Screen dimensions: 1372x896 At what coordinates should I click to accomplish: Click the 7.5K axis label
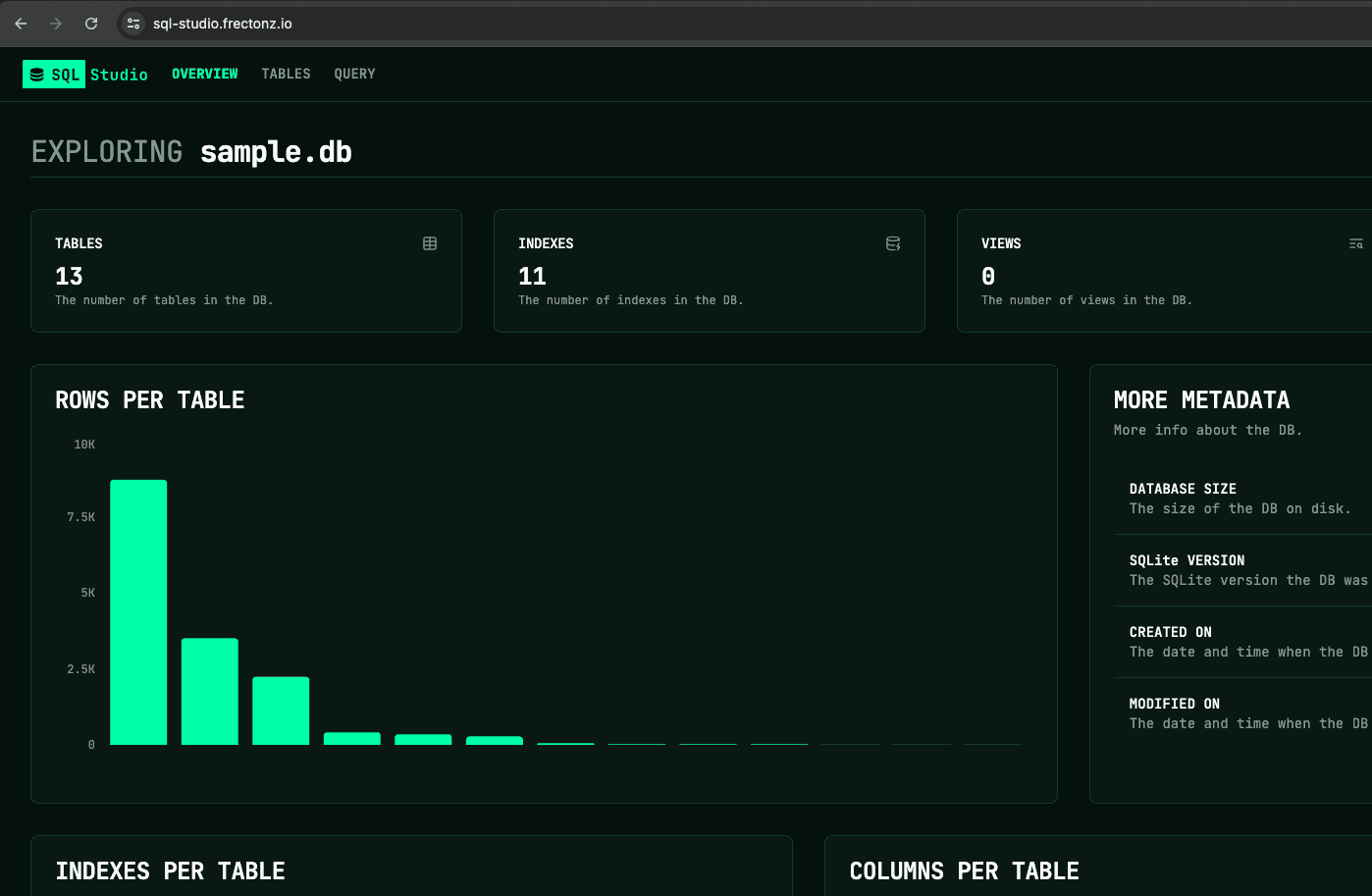[80, 517]
